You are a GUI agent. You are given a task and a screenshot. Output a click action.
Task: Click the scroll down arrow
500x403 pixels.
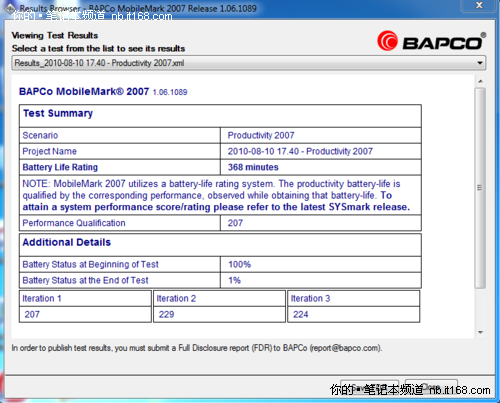(480, 332)
